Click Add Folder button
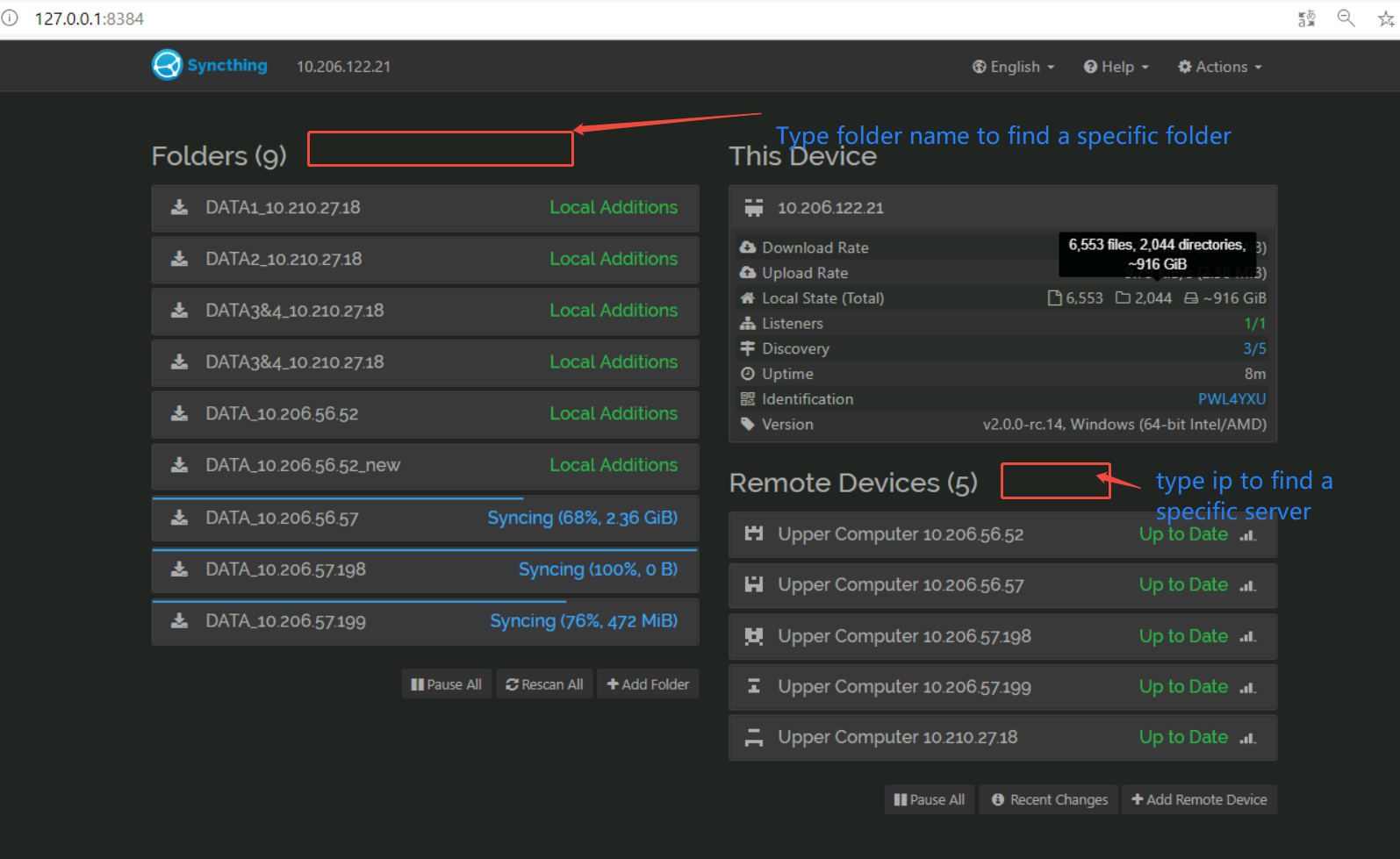1400x859 pixels. coord(648,684)
